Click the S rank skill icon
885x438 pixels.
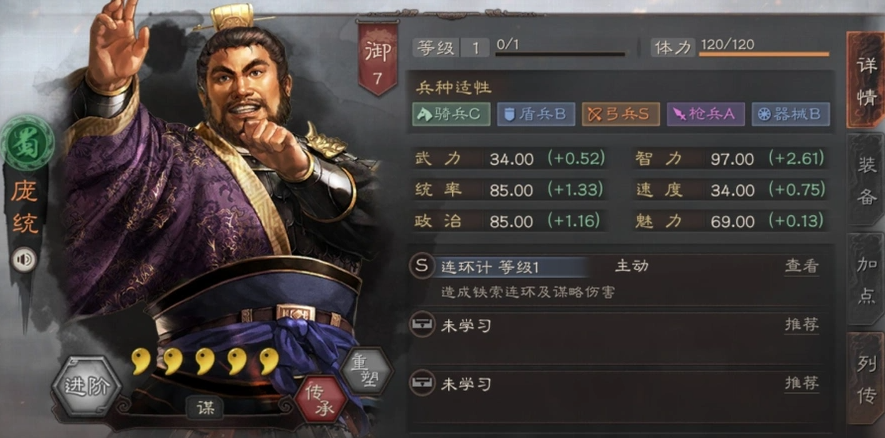click(x=422, y=266)
